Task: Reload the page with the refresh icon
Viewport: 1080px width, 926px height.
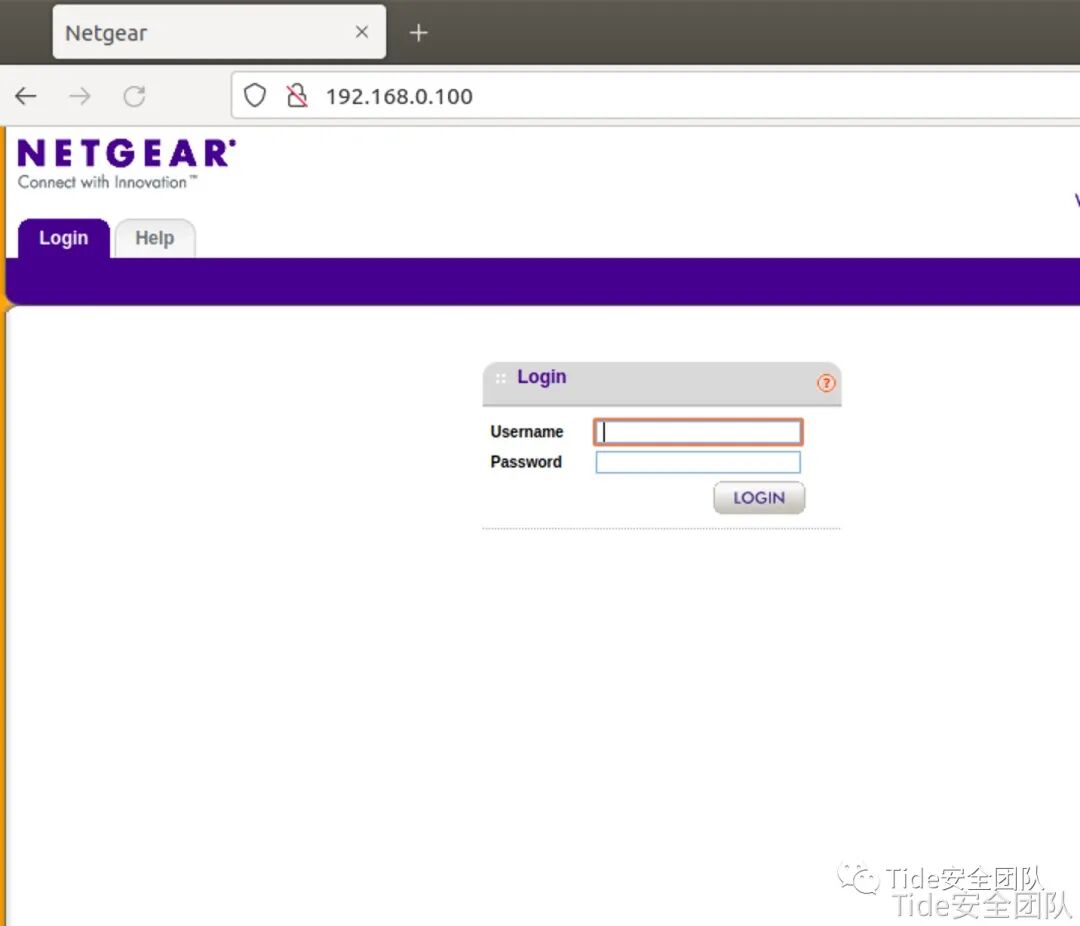Action: pos(134,96)
